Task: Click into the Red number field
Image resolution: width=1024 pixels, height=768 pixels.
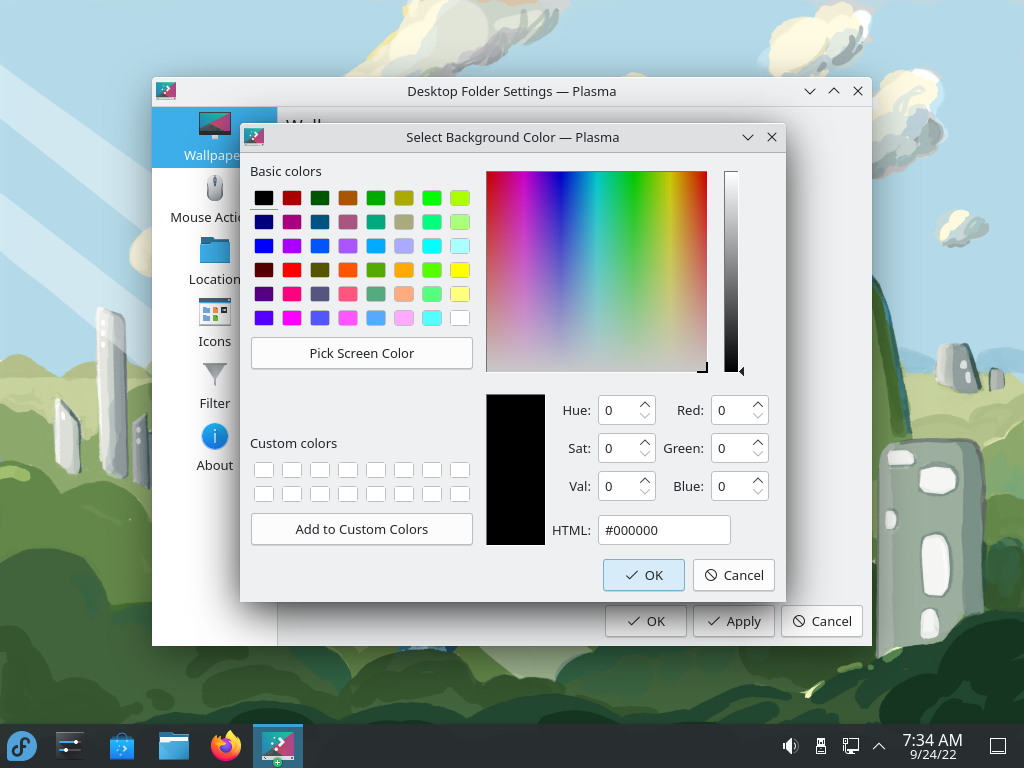Action: [730, 411]
